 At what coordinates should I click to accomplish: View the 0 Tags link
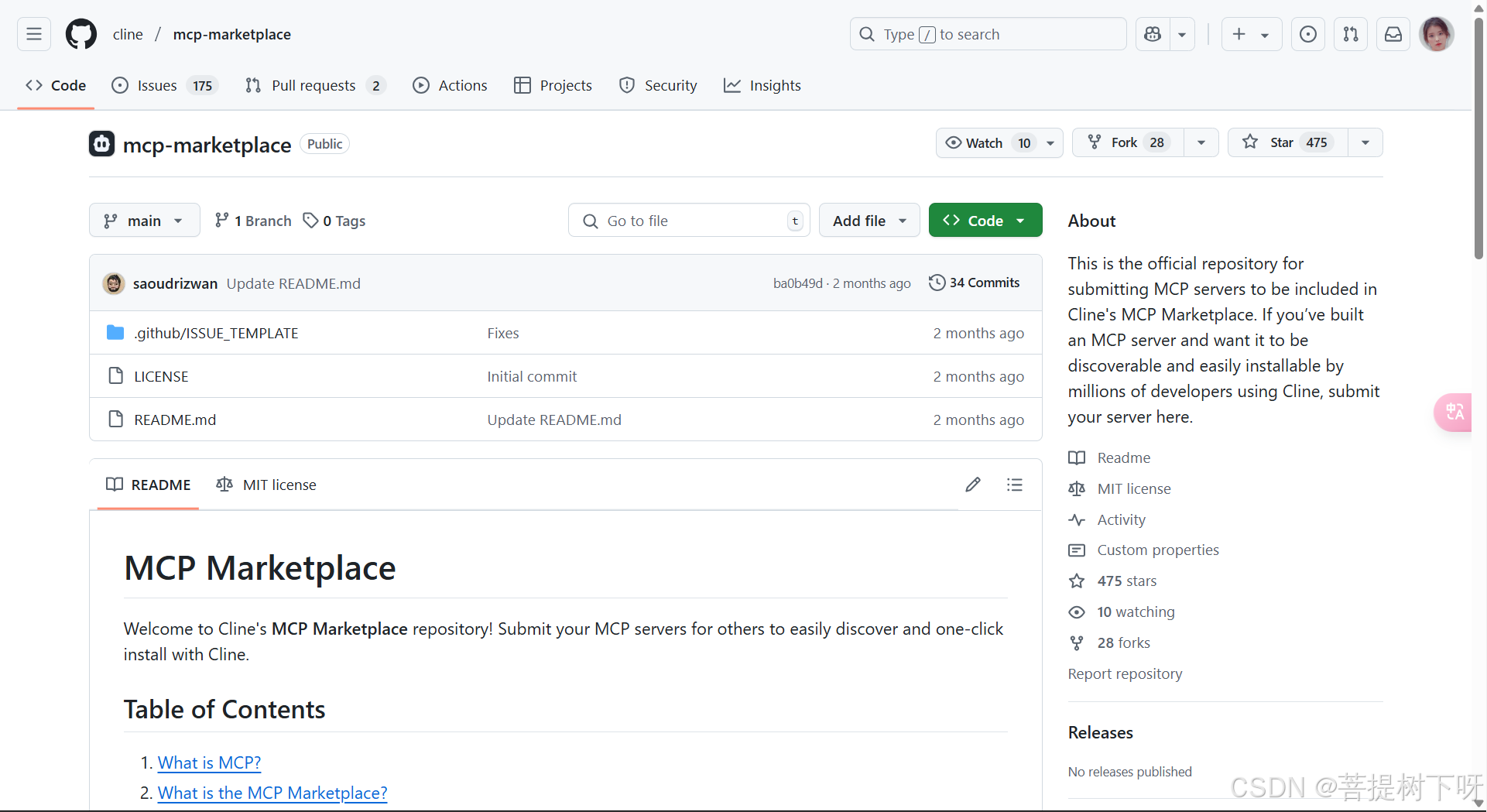click(x=334, y=221)
